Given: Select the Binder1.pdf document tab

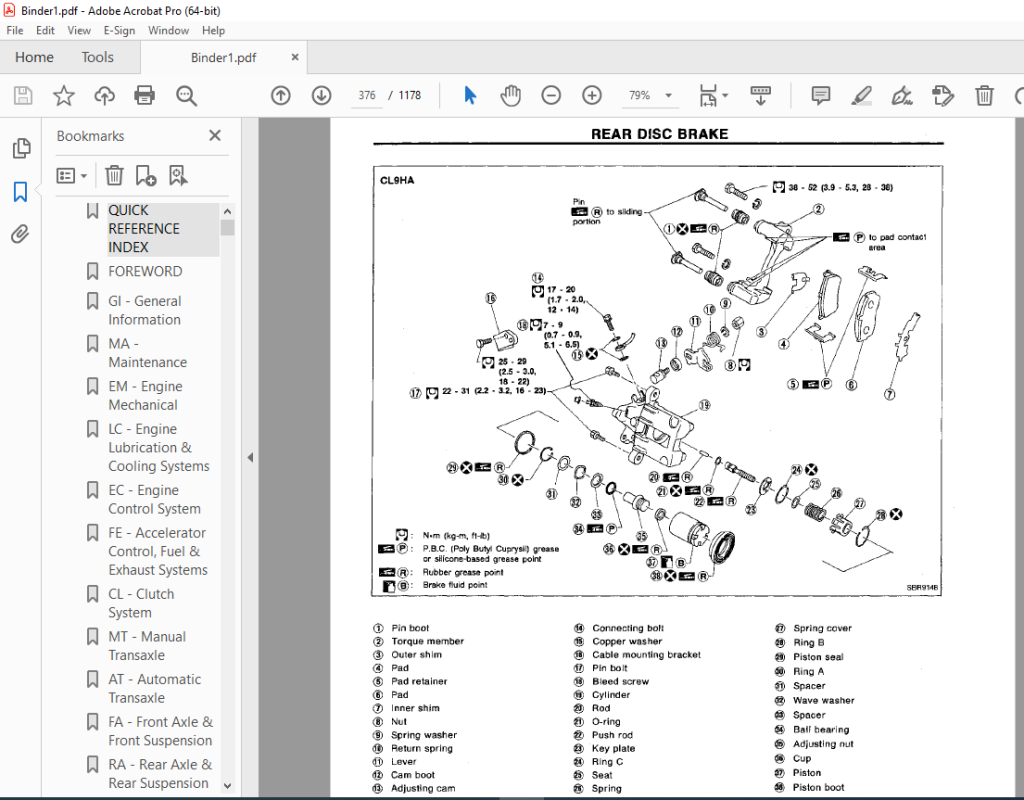Looking at the screenshot, I should (x=223, y=57).
